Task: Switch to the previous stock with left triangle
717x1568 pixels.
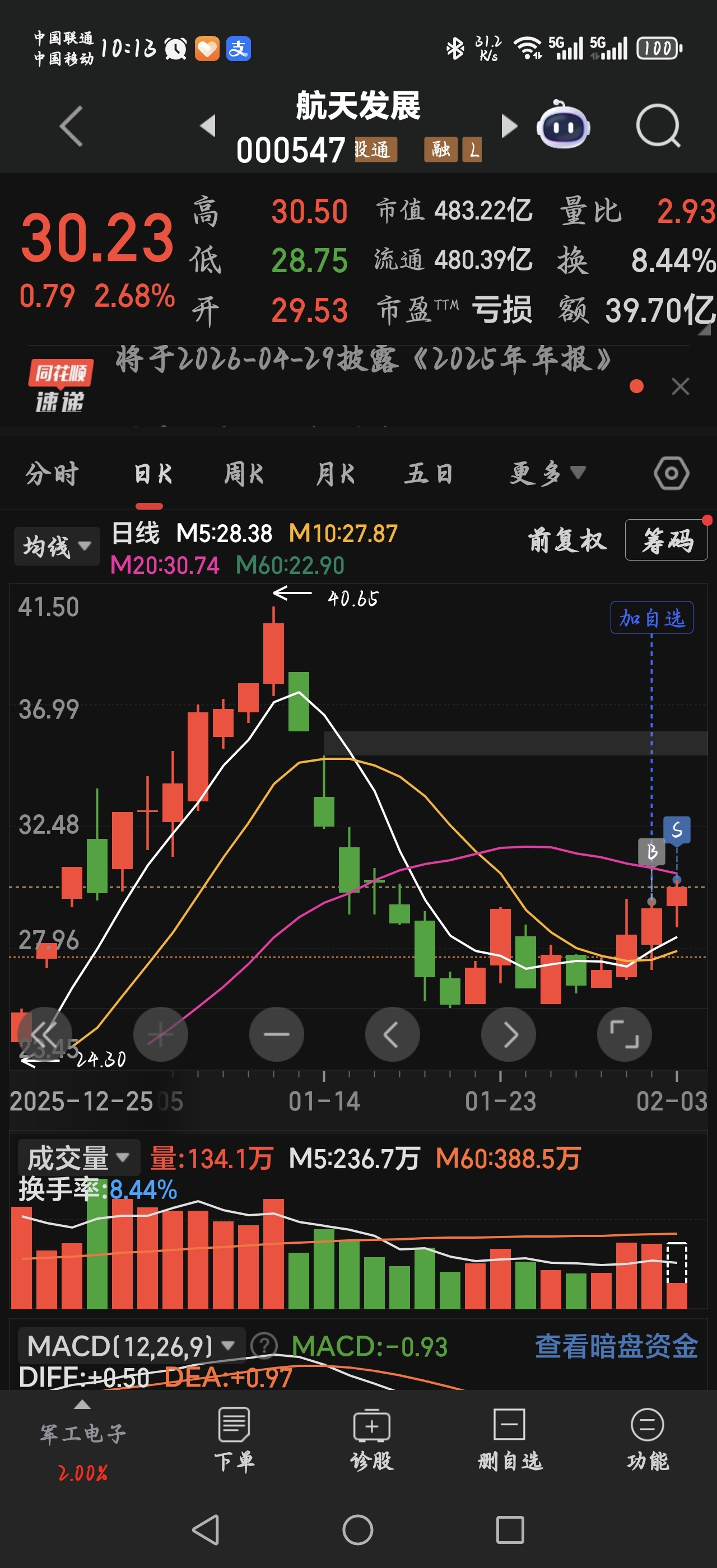Action: click(x=208, y=125)
